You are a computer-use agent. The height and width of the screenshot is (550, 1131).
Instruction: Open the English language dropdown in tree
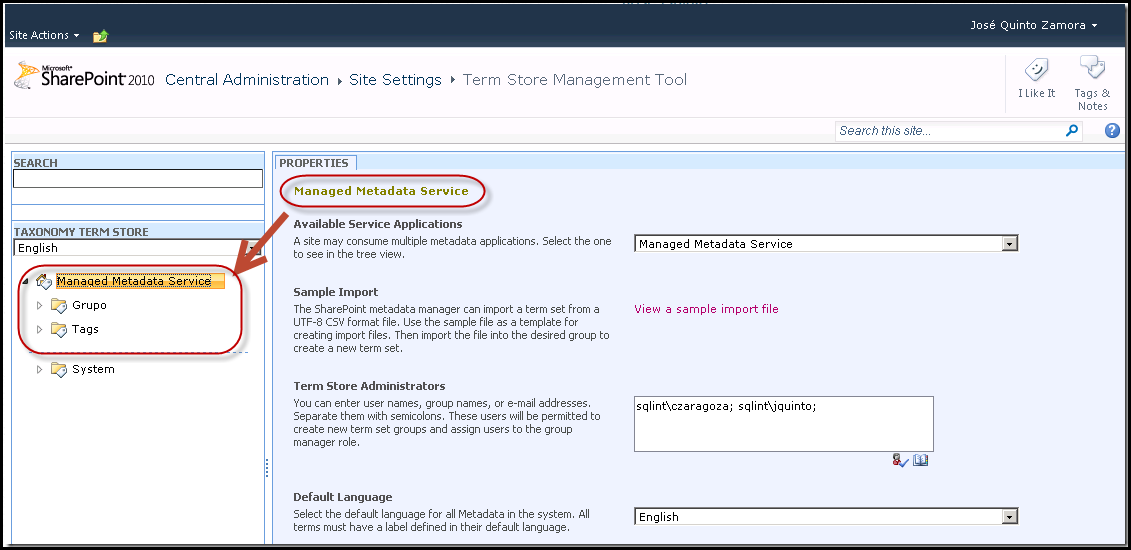coord(137,248)
